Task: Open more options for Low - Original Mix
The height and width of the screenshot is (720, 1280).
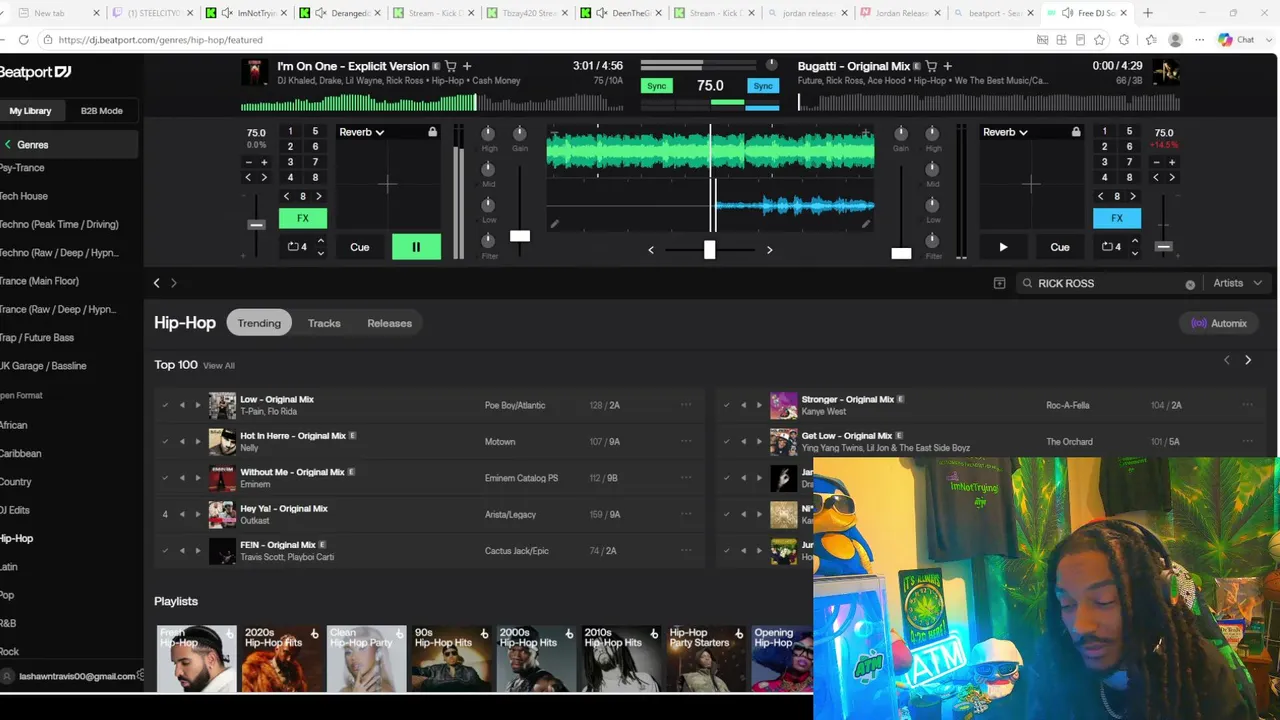Action: tap(686, 405)
